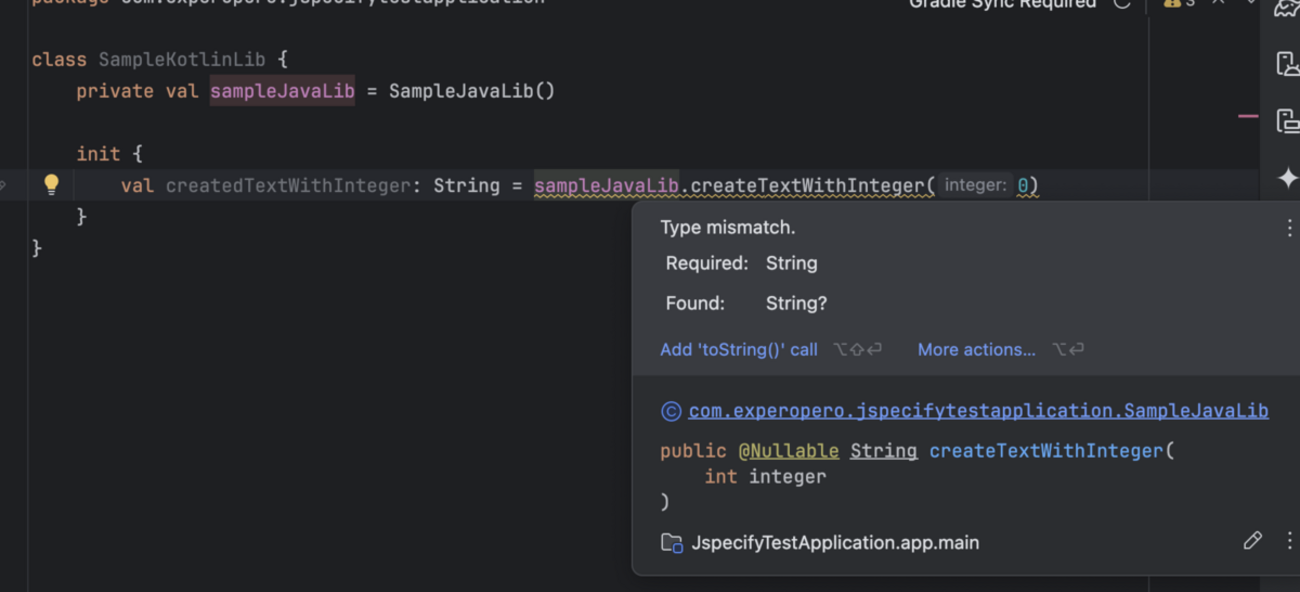Open the SampleJavaLib class link
Screen dimensions: 1300x592
[978, 410]
